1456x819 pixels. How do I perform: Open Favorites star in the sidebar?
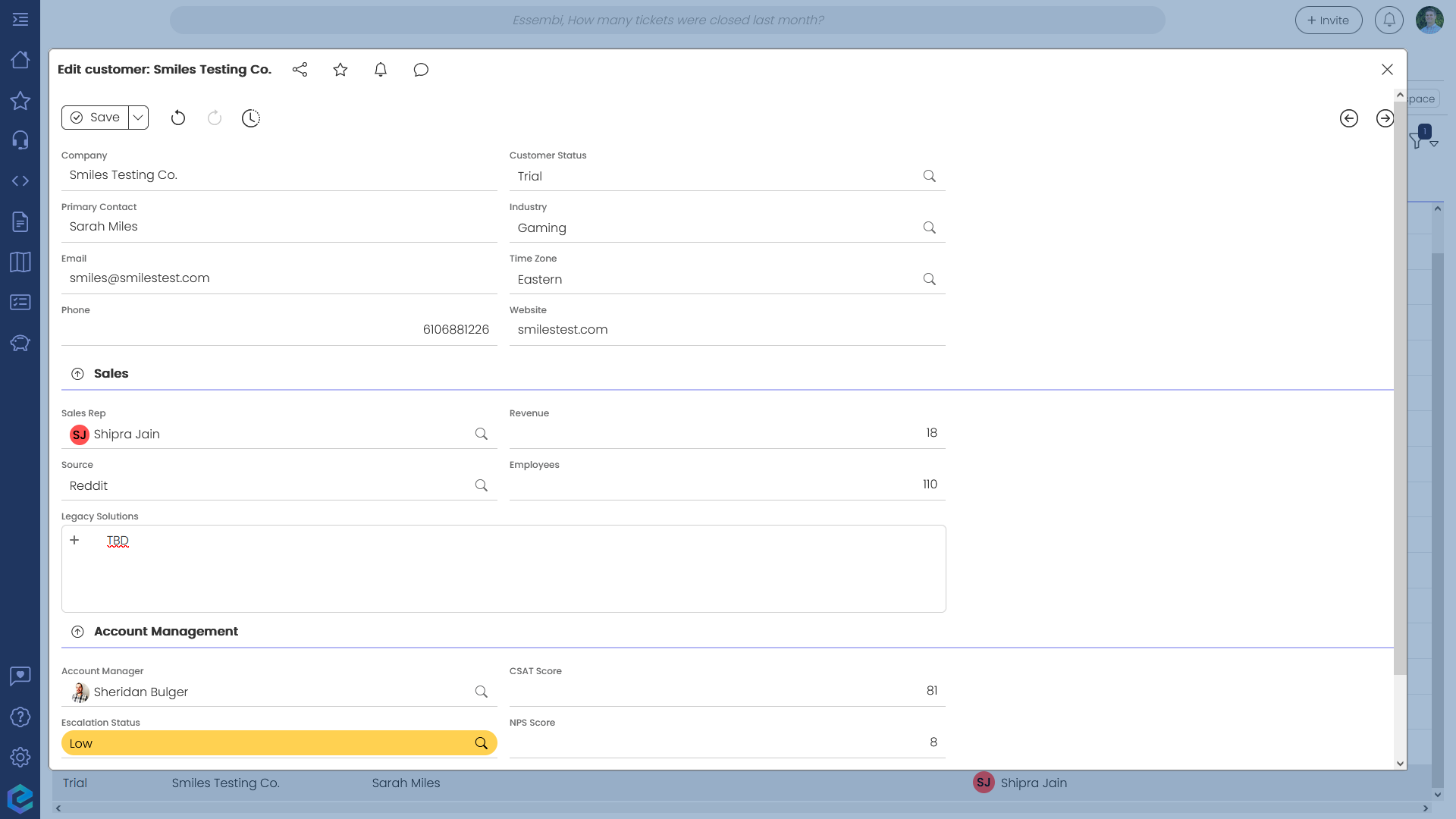(20, 100)
